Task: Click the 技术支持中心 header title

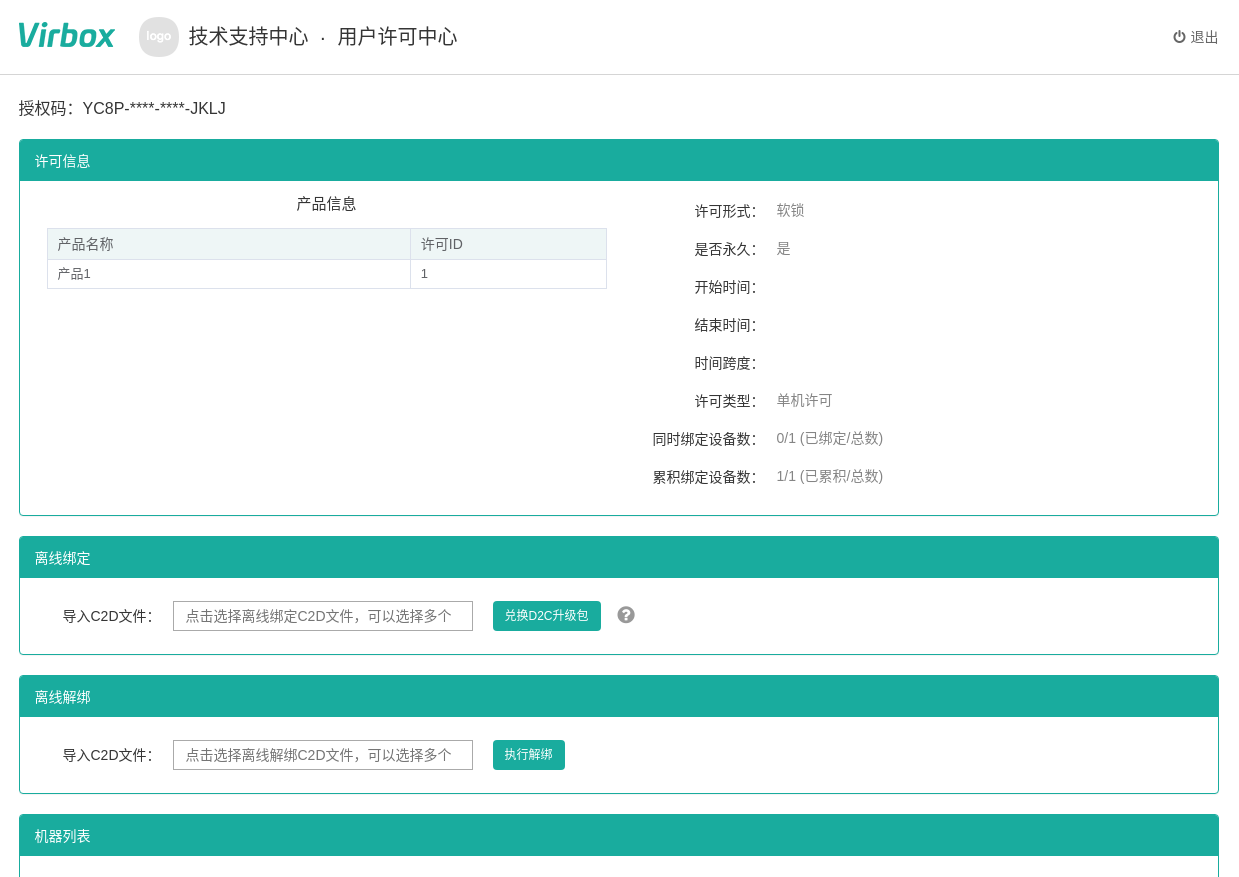Action: (x=249, y=37)
